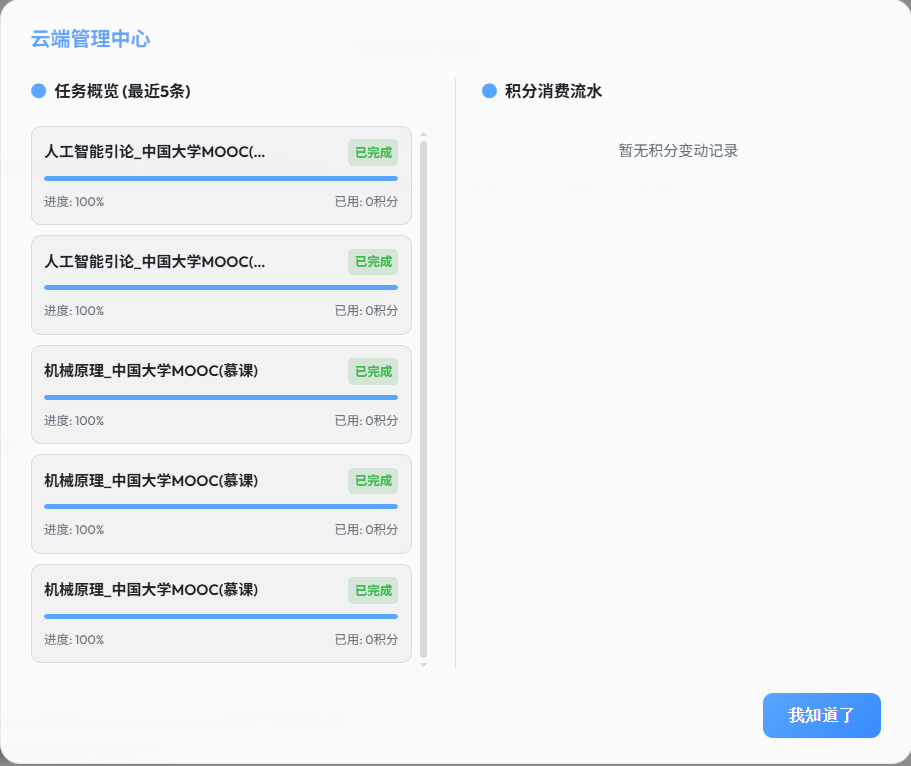Click 已完成 badge on the last task card
Image resolution: width=911 pixels, height=766 pixels.
(373, 590)
